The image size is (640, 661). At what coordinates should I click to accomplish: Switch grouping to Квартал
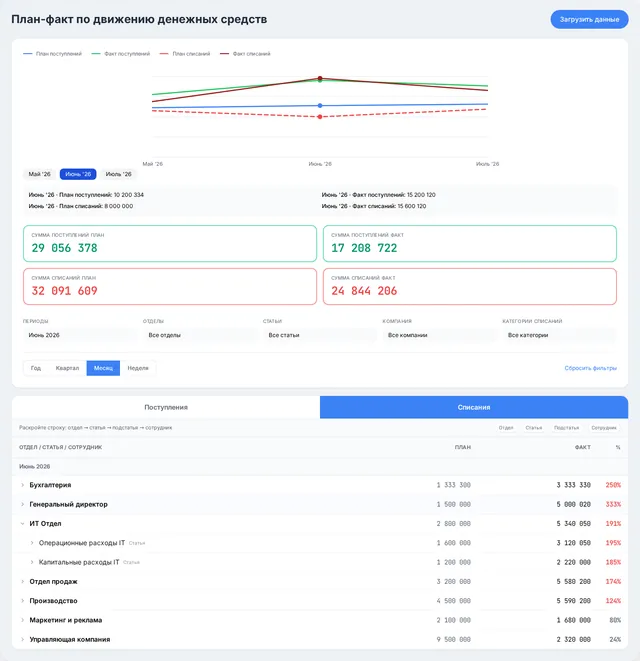67,368
